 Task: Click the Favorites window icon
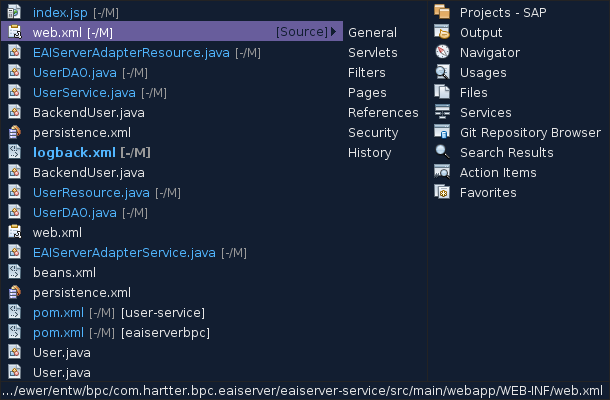tap(442, 192)
